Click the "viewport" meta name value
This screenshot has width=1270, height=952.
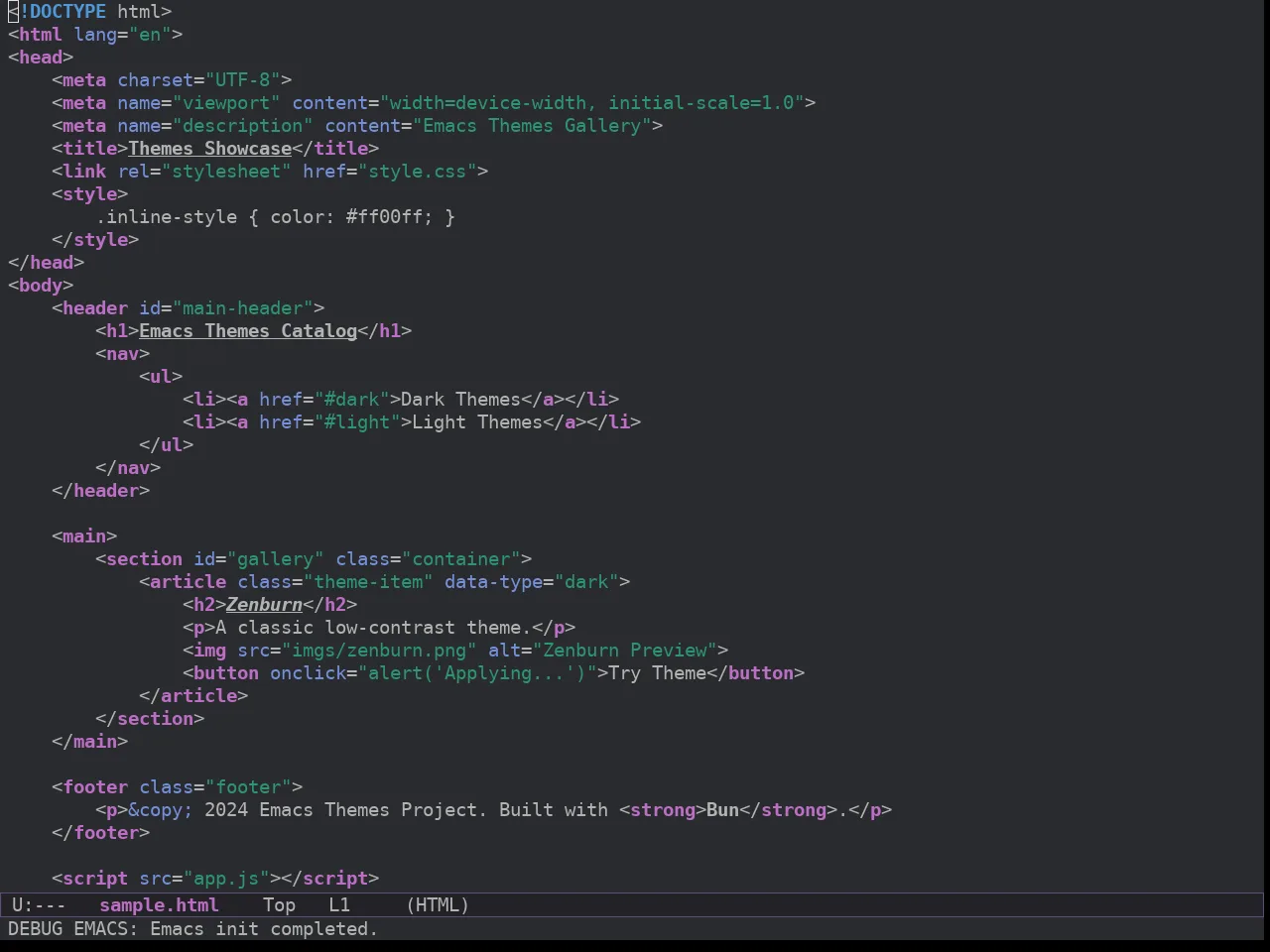226,103
